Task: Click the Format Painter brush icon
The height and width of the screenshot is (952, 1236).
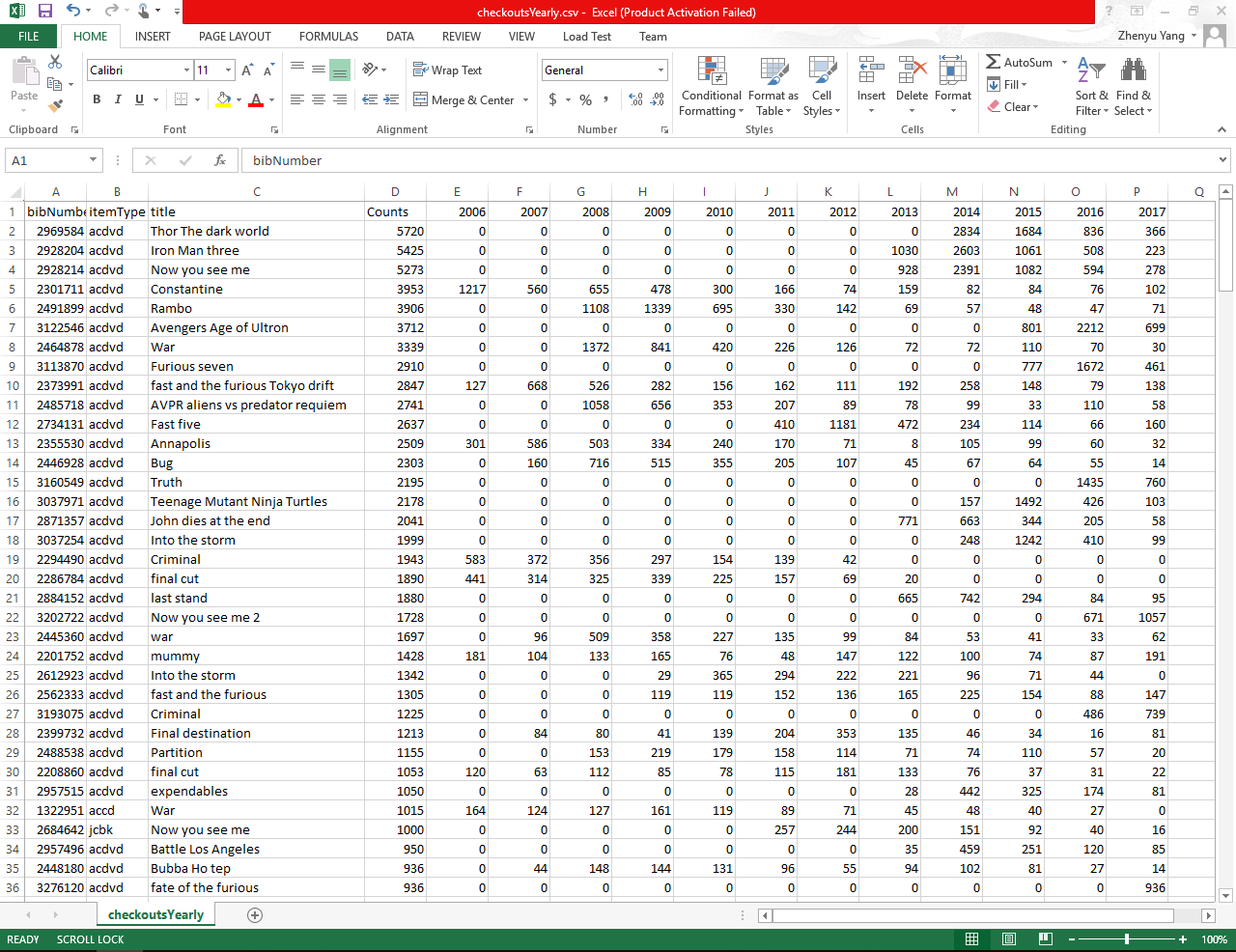Action: (55, 105)
